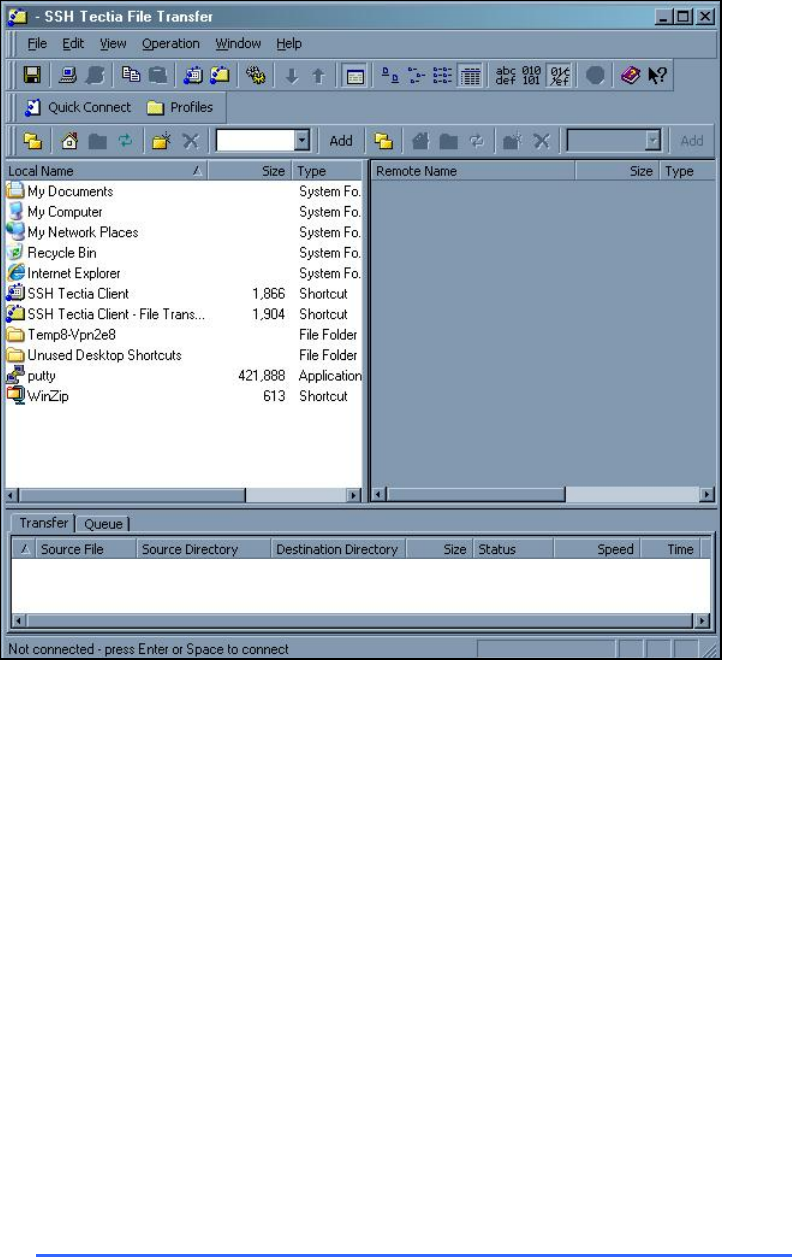Viewport: 792px width, 1257px height.
Task: Click the local Add favorite button
Action: click(x=341, y=141)
